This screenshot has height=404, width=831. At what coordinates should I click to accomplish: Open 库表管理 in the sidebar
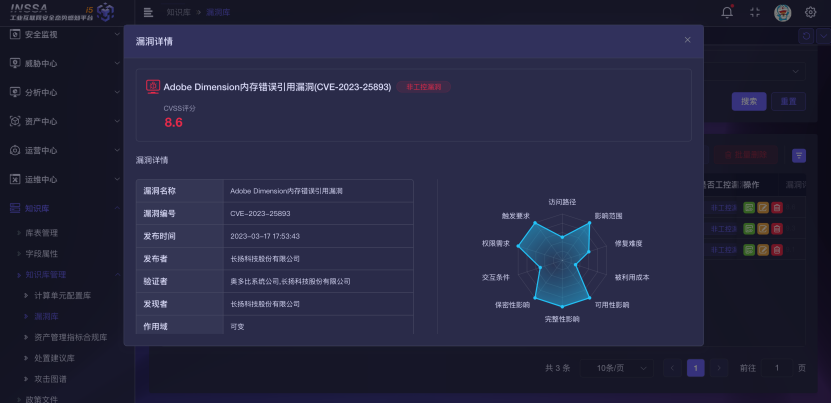[x=42, y=233]
